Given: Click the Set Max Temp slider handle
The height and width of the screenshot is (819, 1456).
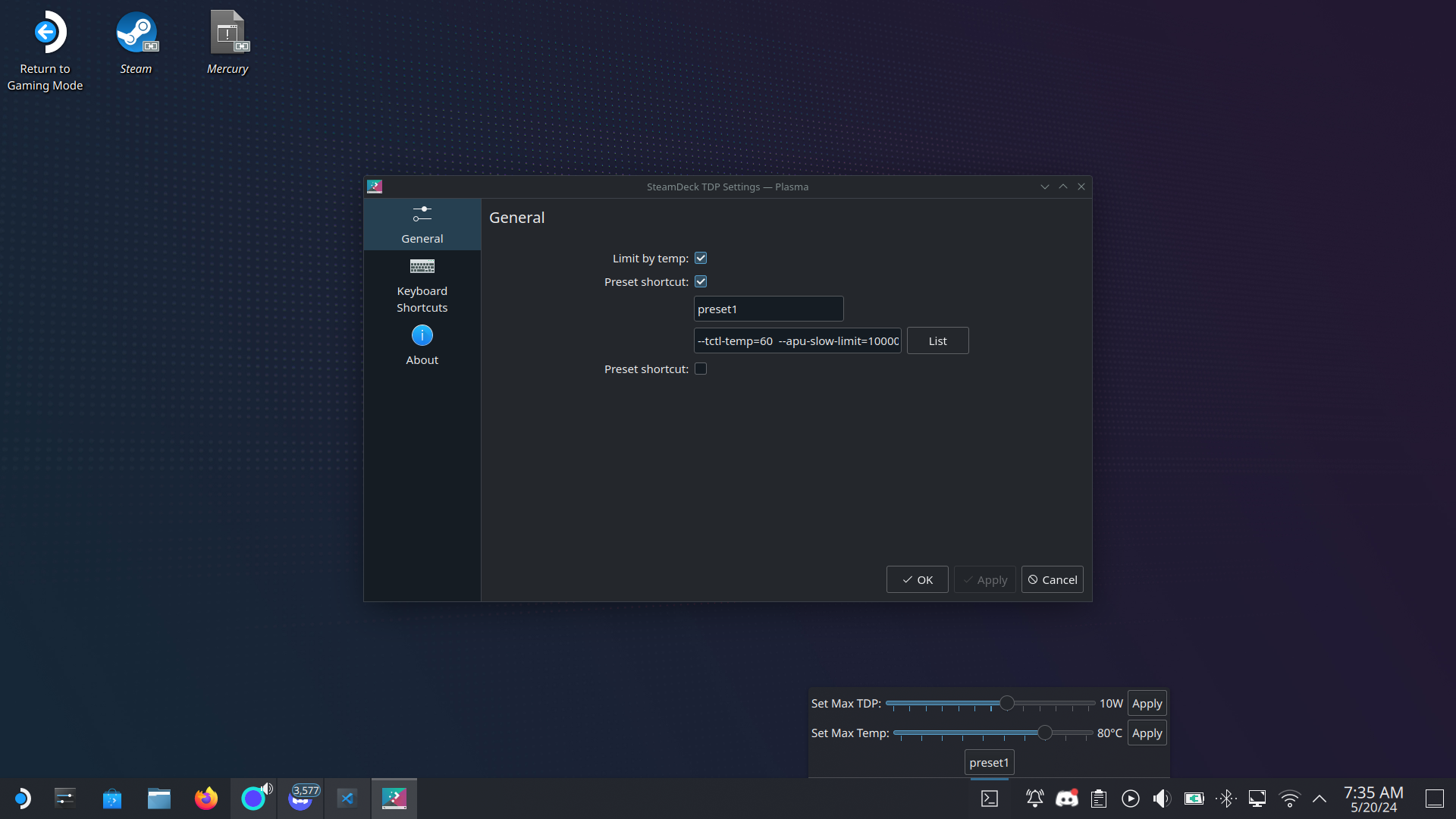Looking at the screenshot, I should [x=1045, y=733].
